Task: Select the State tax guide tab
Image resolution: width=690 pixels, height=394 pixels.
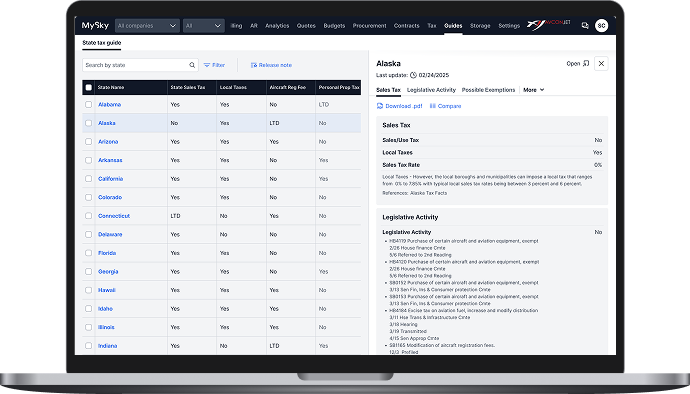Action: click(102, 43)
